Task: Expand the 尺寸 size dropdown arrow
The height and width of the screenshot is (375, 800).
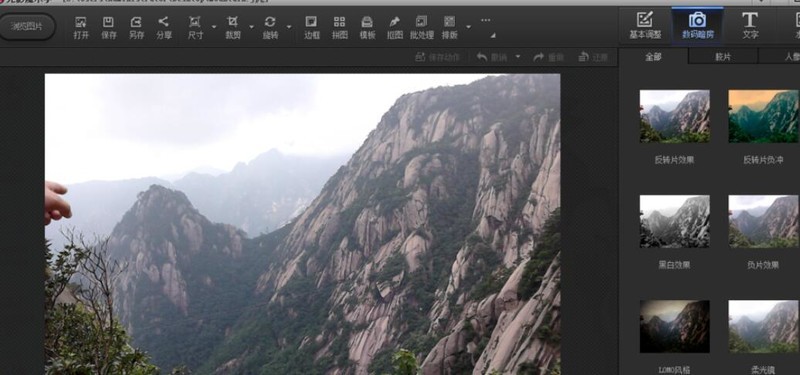Action: [214, 27]
